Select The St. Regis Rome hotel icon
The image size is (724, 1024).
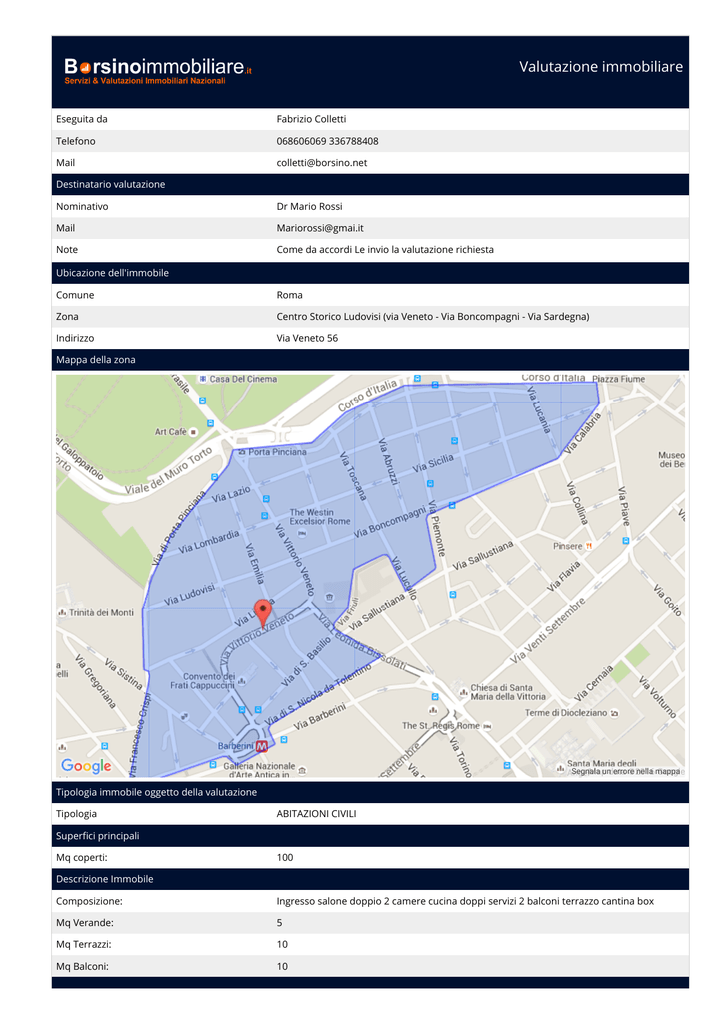point(487,726)
